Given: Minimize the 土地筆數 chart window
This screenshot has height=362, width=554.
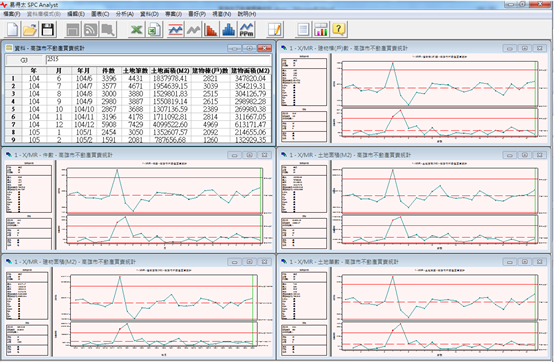Looking at the screenshot, I should 509,262.
